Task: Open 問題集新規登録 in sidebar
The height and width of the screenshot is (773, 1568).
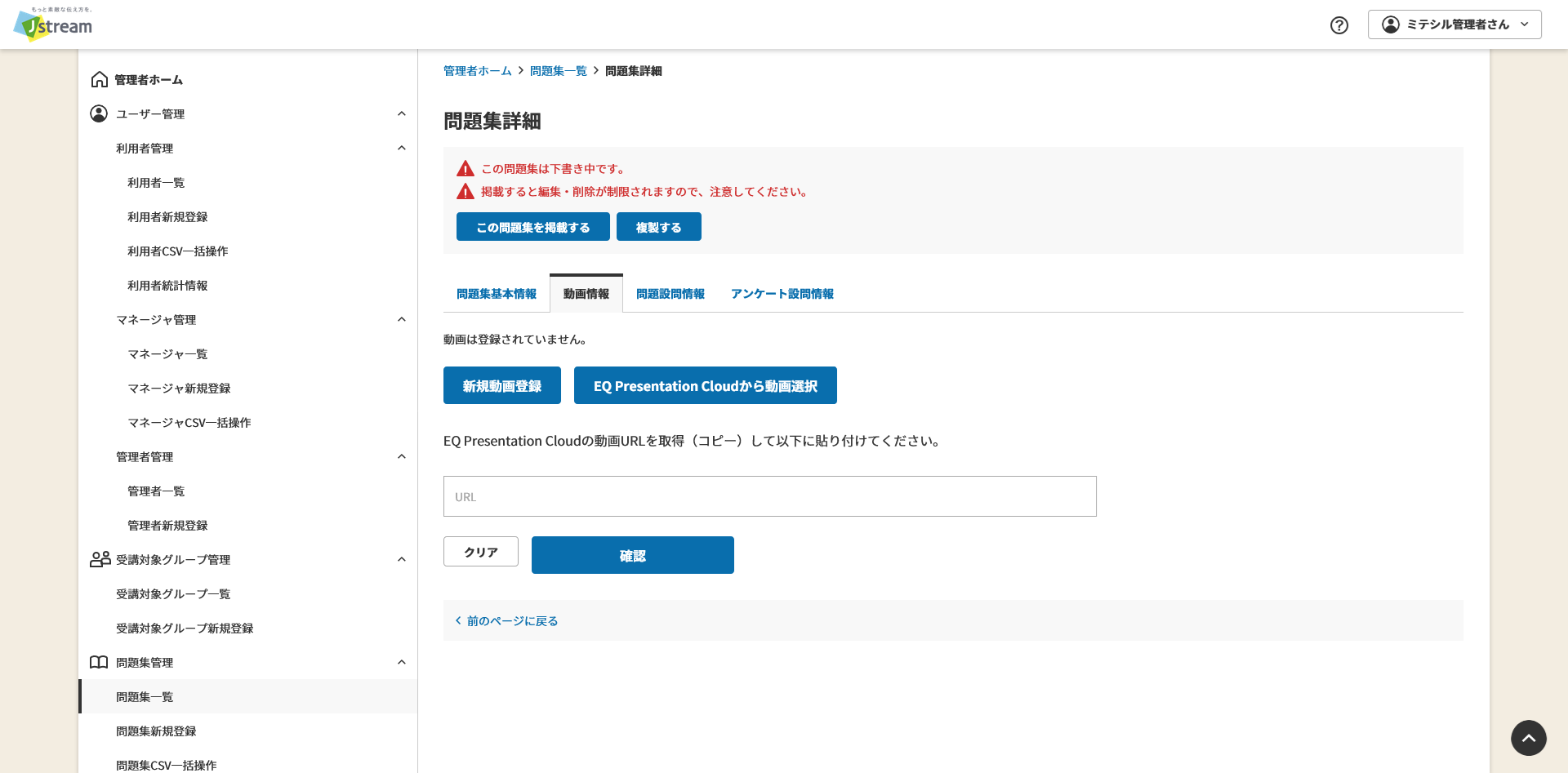Action: (x=156, y=731)
